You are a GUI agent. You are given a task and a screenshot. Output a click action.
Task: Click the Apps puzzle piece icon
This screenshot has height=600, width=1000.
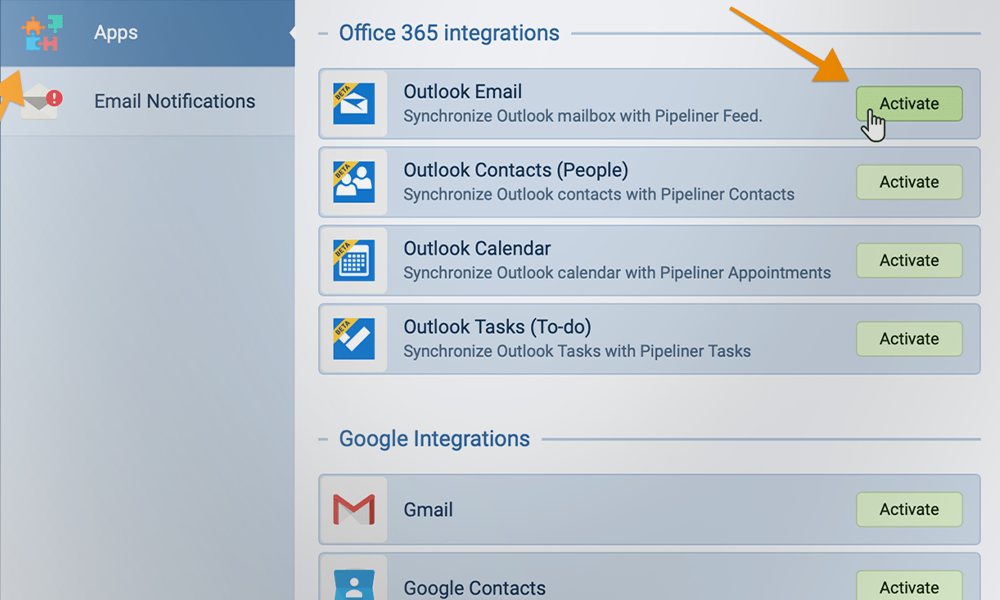coord(41,31)
